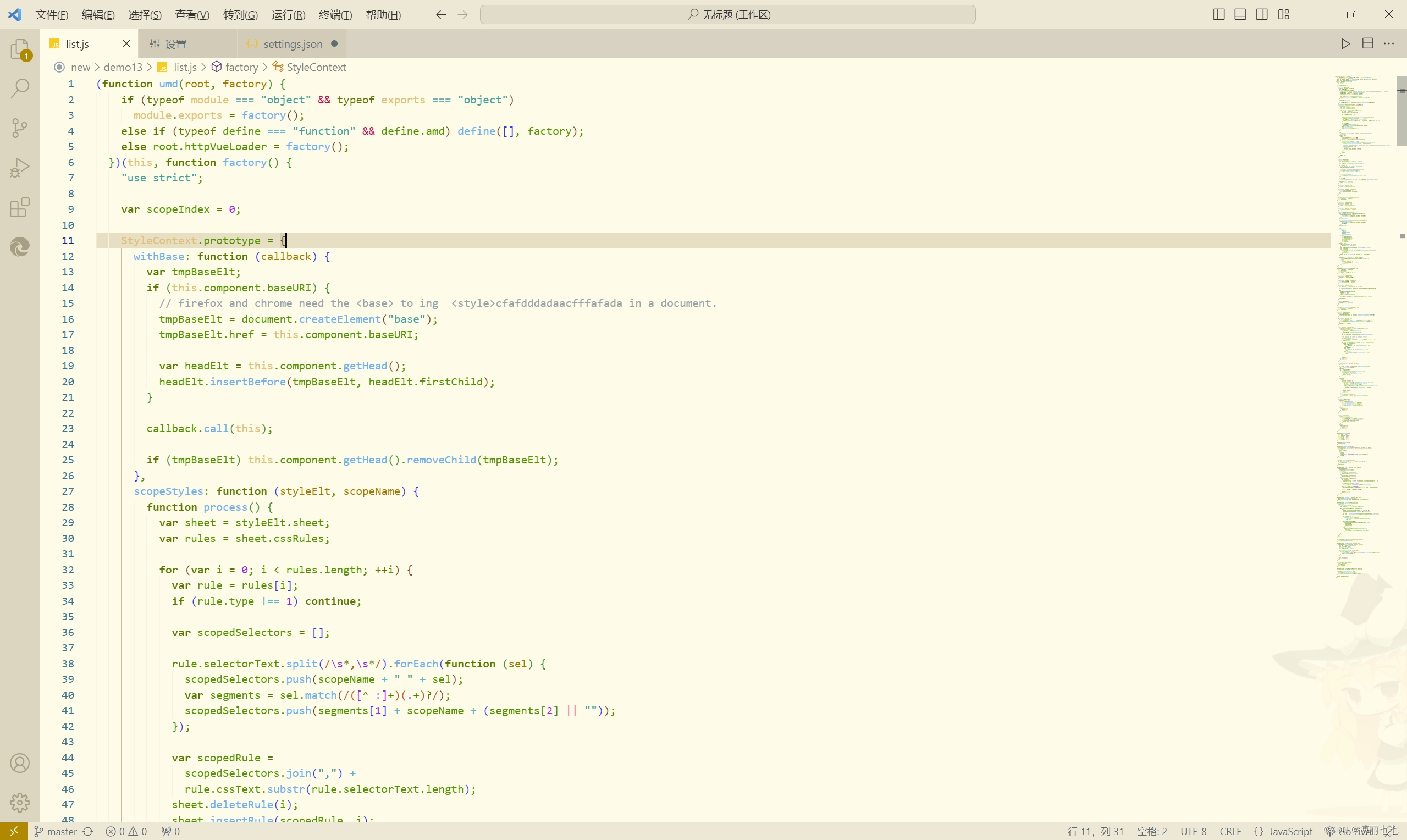This screenshot has width=1407, height=840.
Task: Open the editor More Actions ellipsis
Action: [x=1389, y=43]
